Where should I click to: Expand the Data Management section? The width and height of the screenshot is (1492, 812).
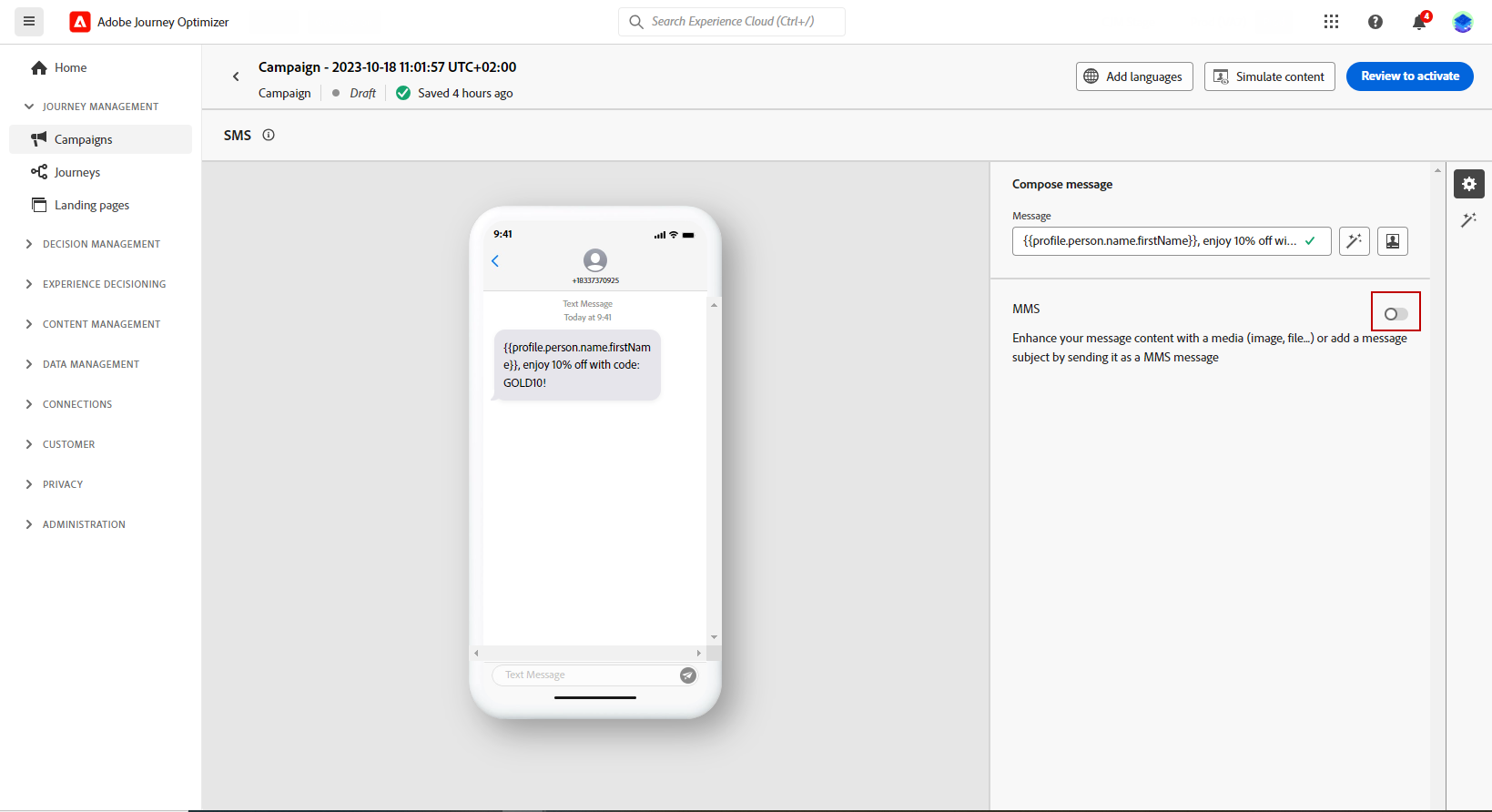(x=29, y=364)
